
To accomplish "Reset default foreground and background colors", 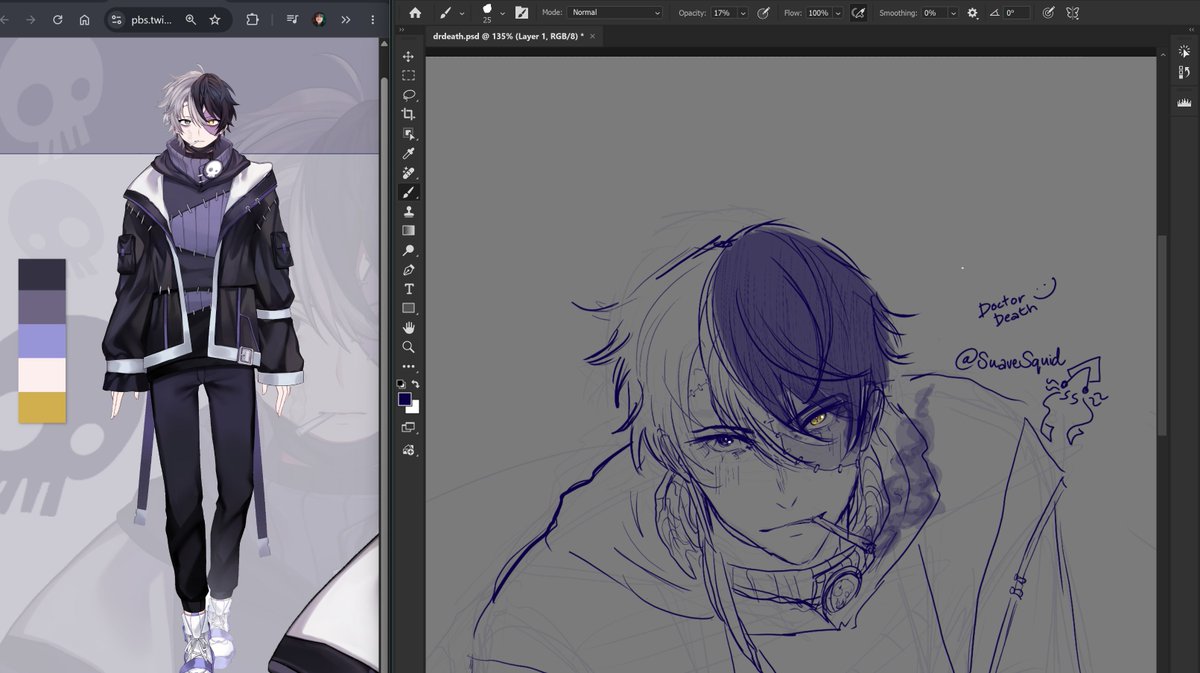I will (x=401, y=383).
